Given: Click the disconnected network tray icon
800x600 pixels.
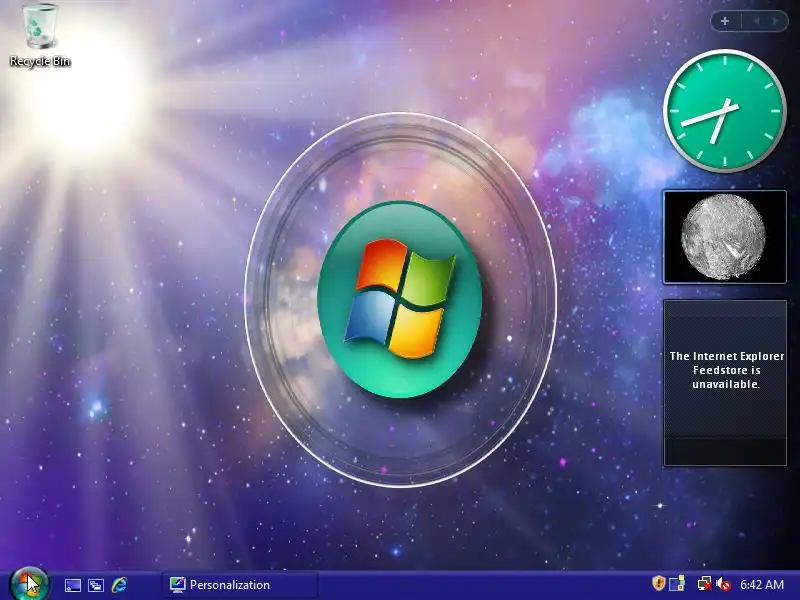Looking at the screenshot, I should point(705,583).
